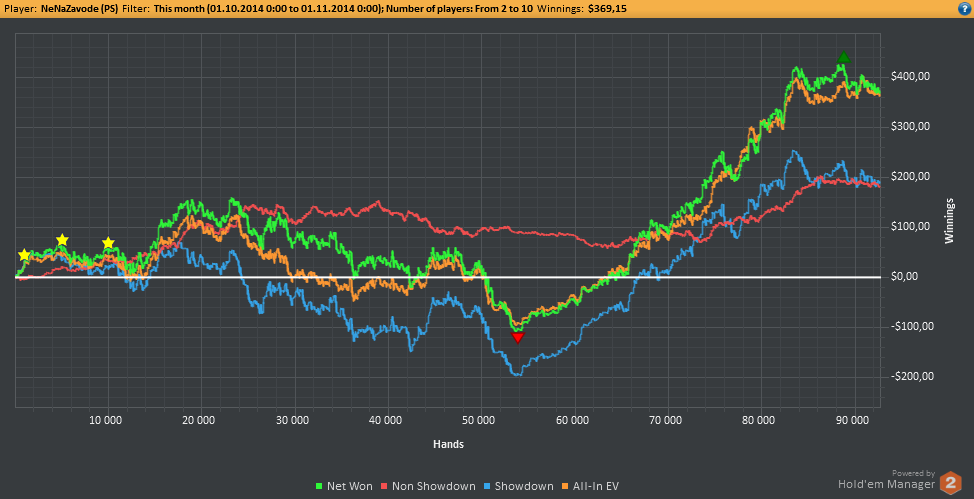Click the $0,00 y-axis label
The image size is (974, 499).
908,277
